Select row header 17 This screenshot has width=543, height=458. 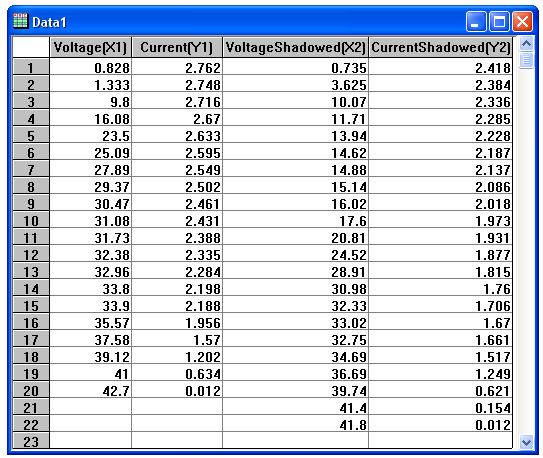(31, 339)
